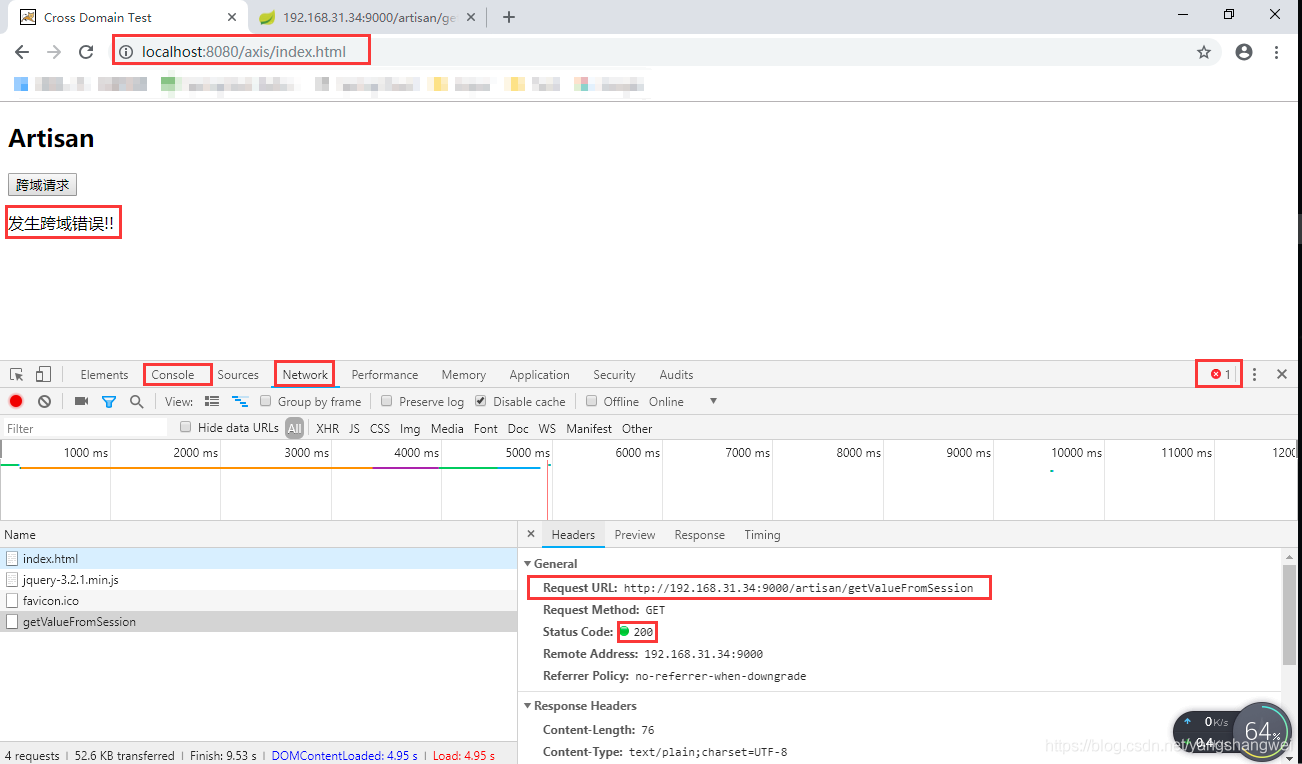This screenshot has width=1302, height=764.
Task: Toggle the device toolbar icon
Action: [x=43, y=375]
